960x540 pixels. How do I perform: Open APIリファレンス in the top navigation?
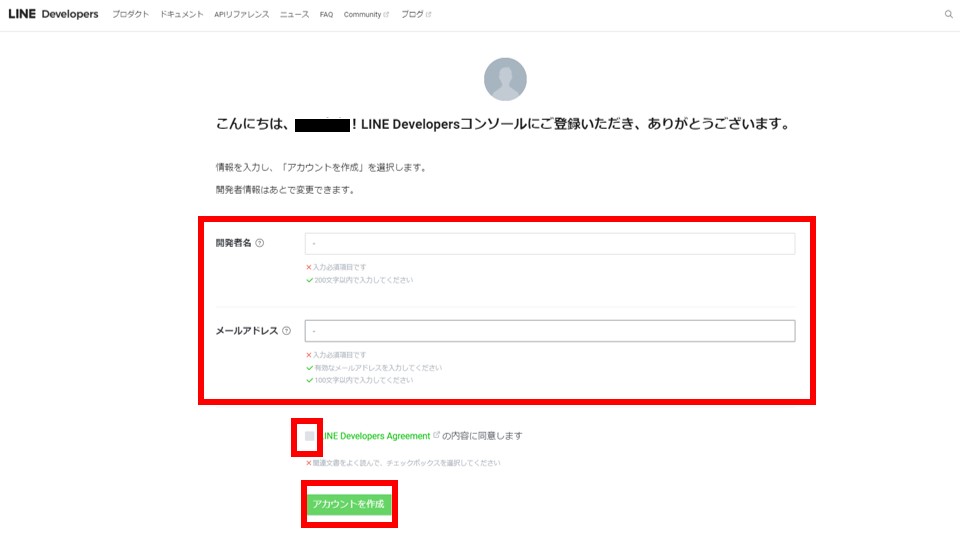coord(241,15)
